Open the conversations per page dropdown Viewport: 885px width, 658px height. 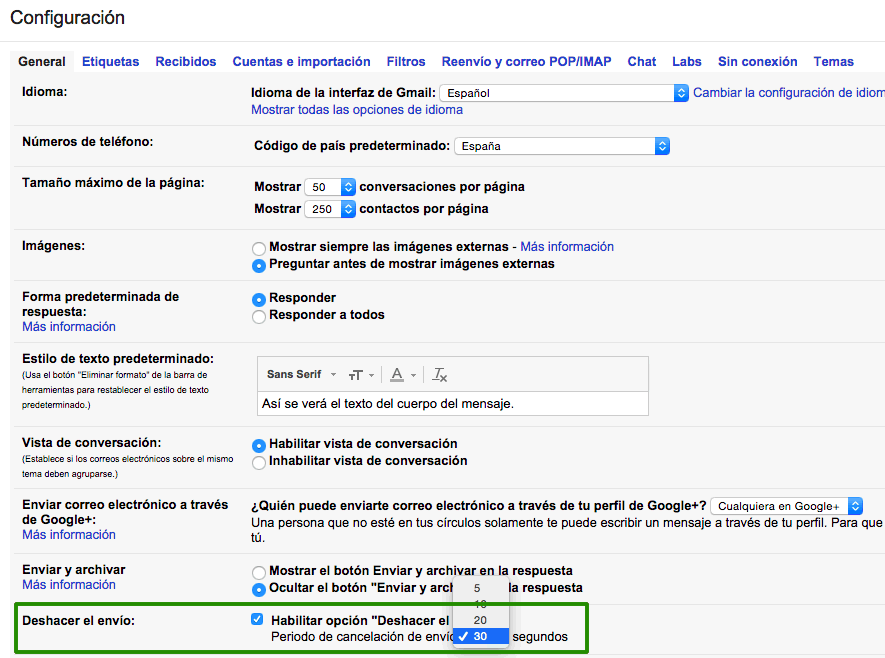tap(330, 186)
